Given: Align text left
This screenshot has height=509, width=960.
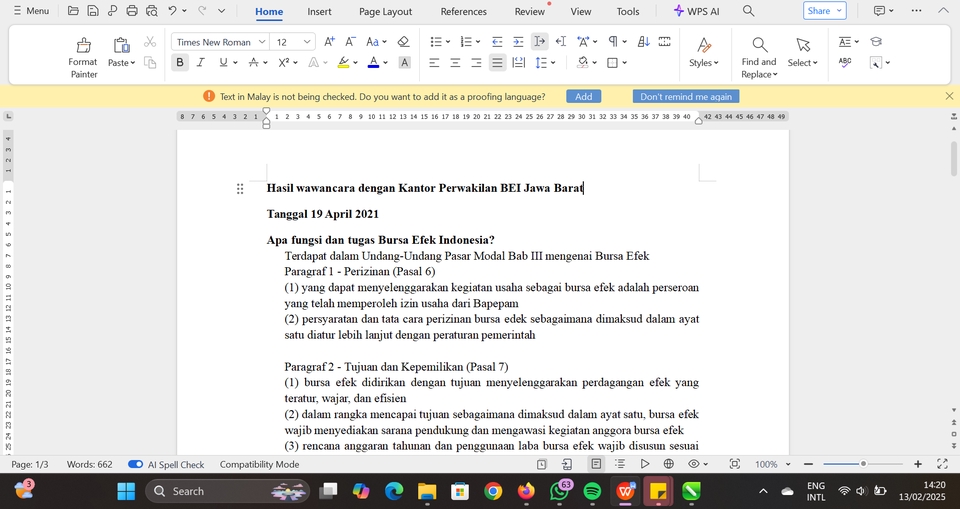Looking at the screenshot, I should (x=434, y=62).
